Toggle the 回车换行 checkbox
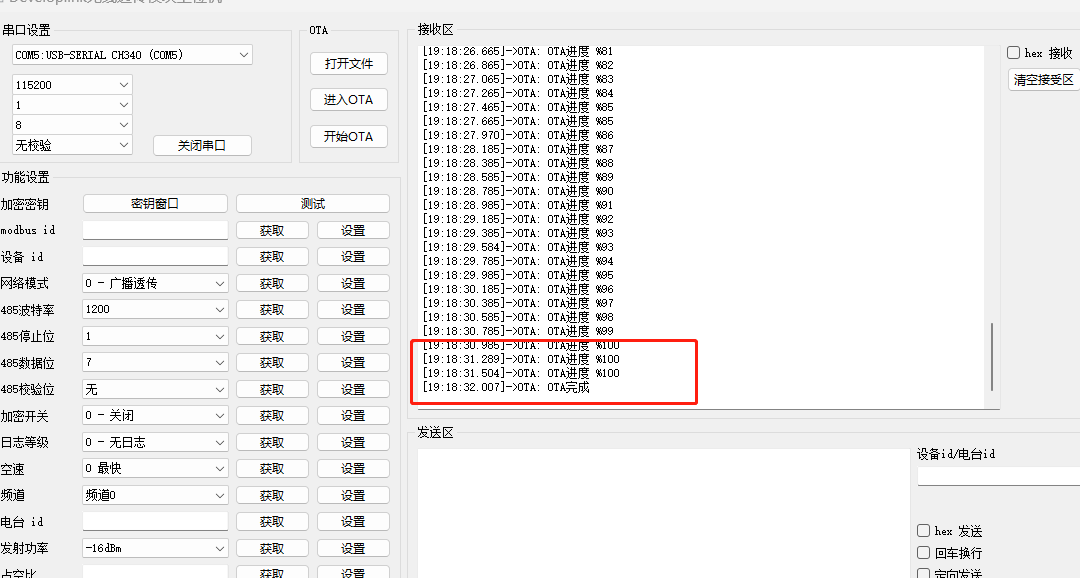This screenshot has height=578, width=1080. tap(924, 552)
